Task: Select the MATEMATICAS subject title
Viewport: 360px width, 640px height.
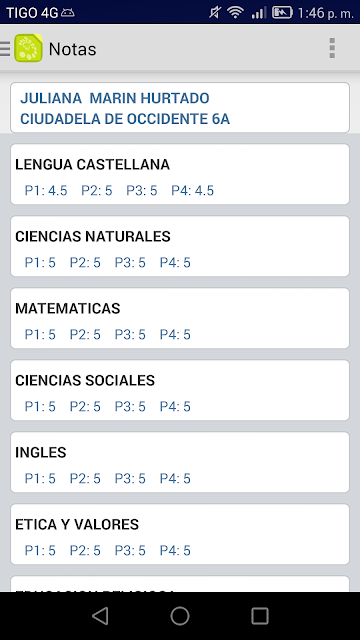Action: click(68, 309)
